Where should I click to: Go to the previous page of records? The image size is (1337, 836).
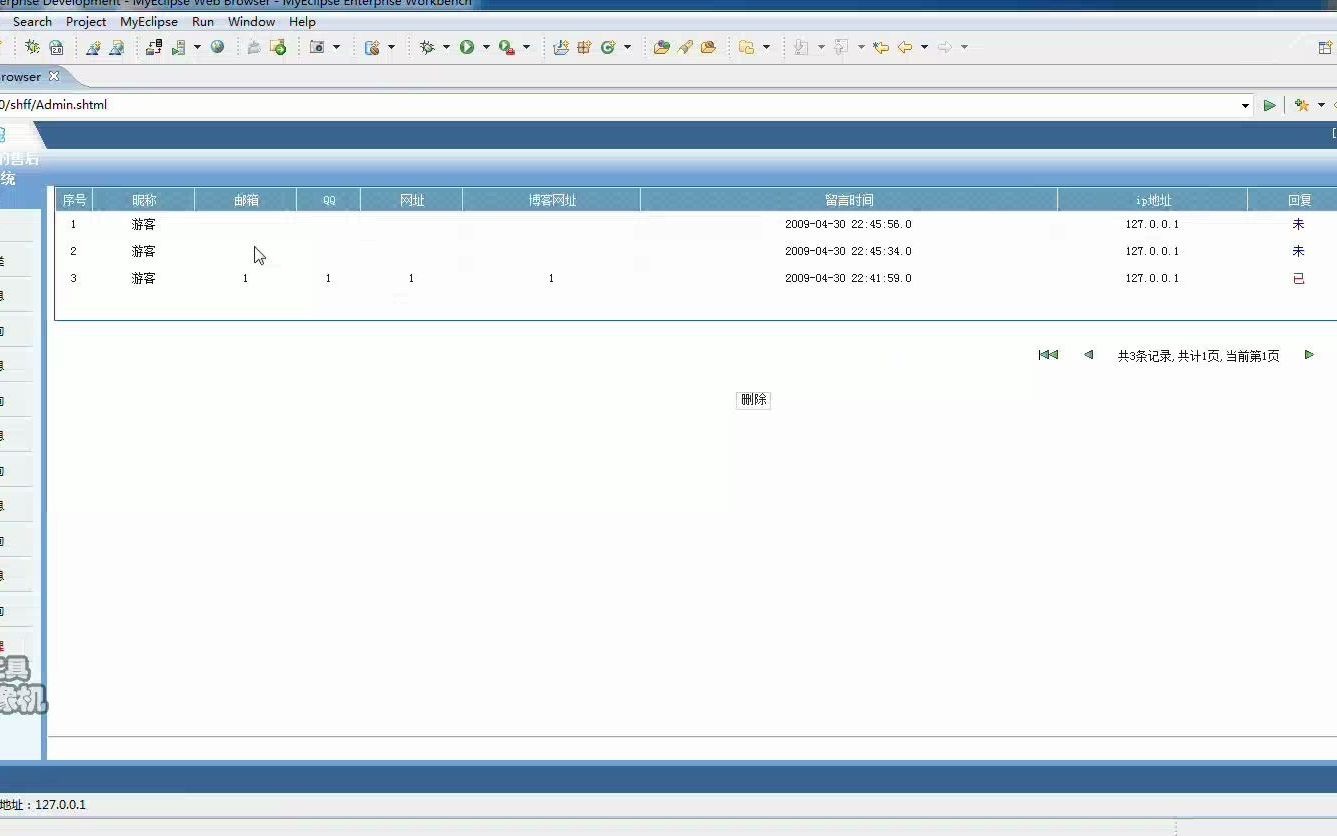(1089, 355)
